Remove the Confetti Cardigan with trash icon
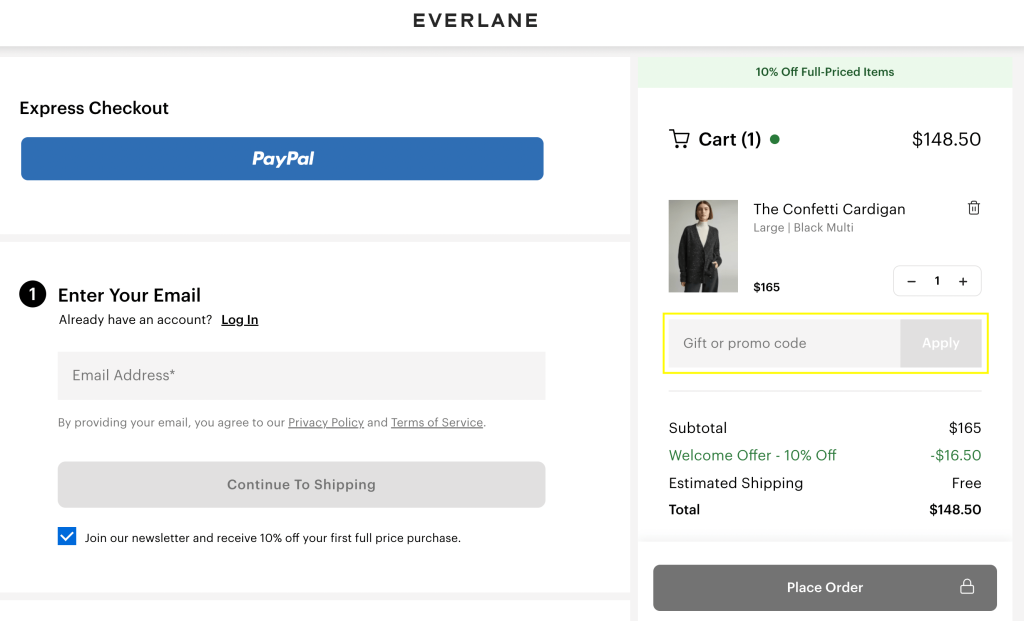Image resolution: width=1024 pixels, height=621 pixels. tap(973, 208)
